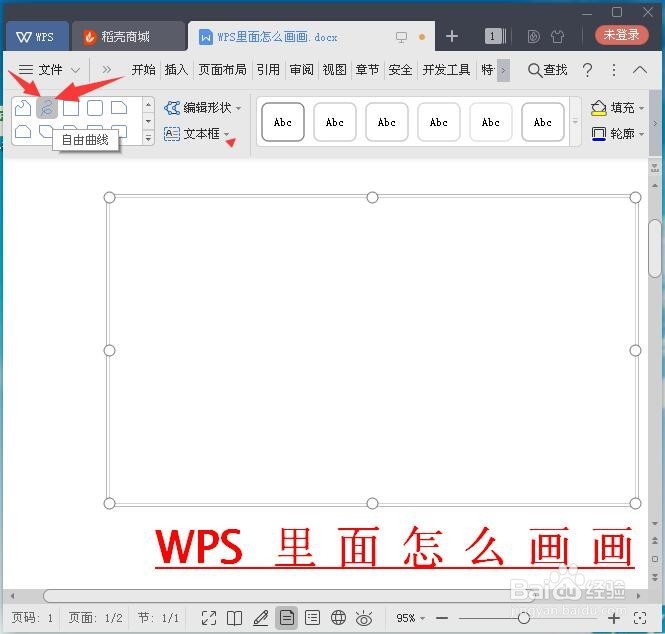Switch to the 稻壳商城 tab
Viewport: 665px width, 634px height.
point(127,37)
